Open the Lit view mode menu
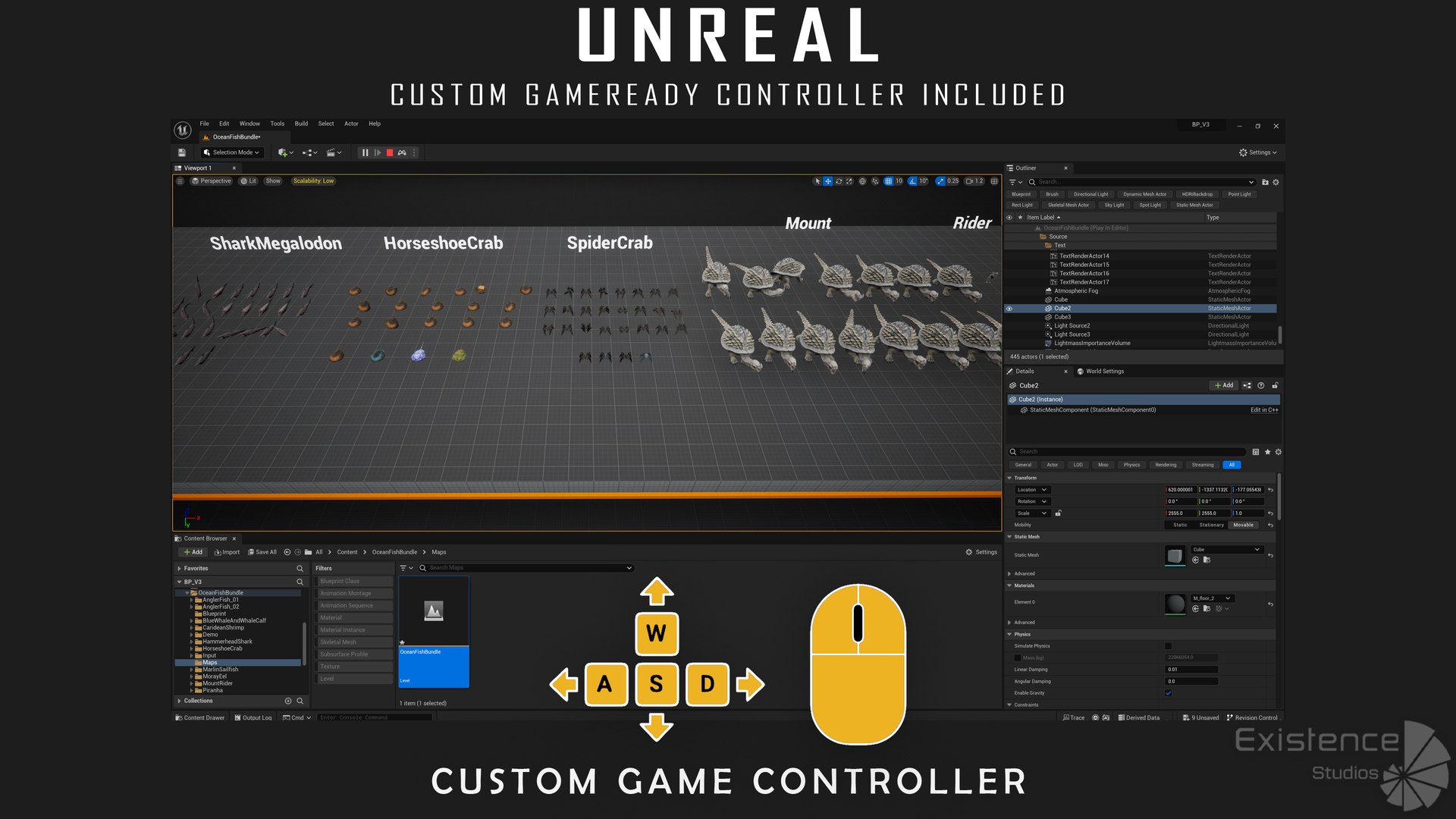1456x819 pixels. (249, 181)
